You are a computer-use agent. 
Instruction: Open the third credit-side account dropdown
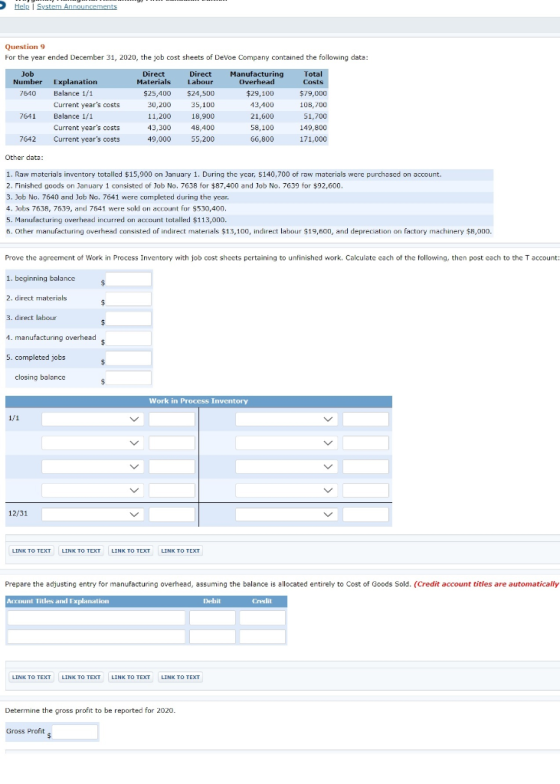(x=286, y=466)
